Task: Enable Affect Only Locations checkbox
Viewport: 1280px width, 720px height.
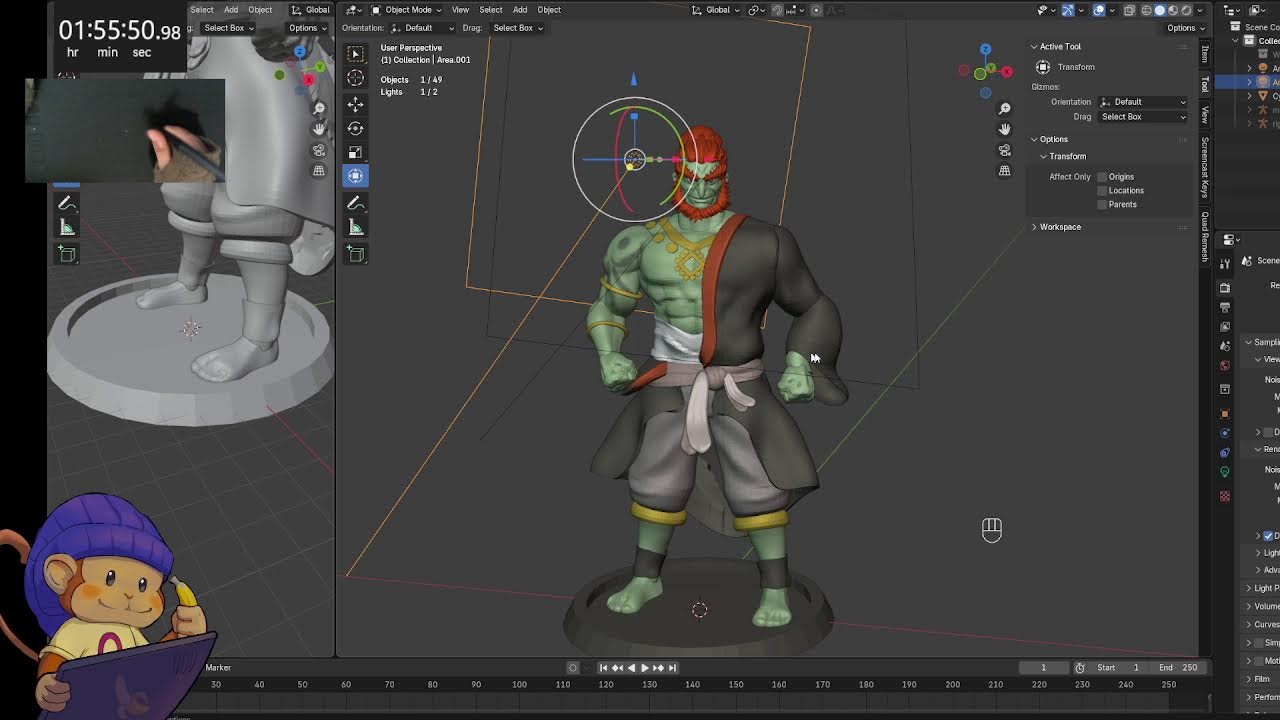Action: tap(1103, 191)
